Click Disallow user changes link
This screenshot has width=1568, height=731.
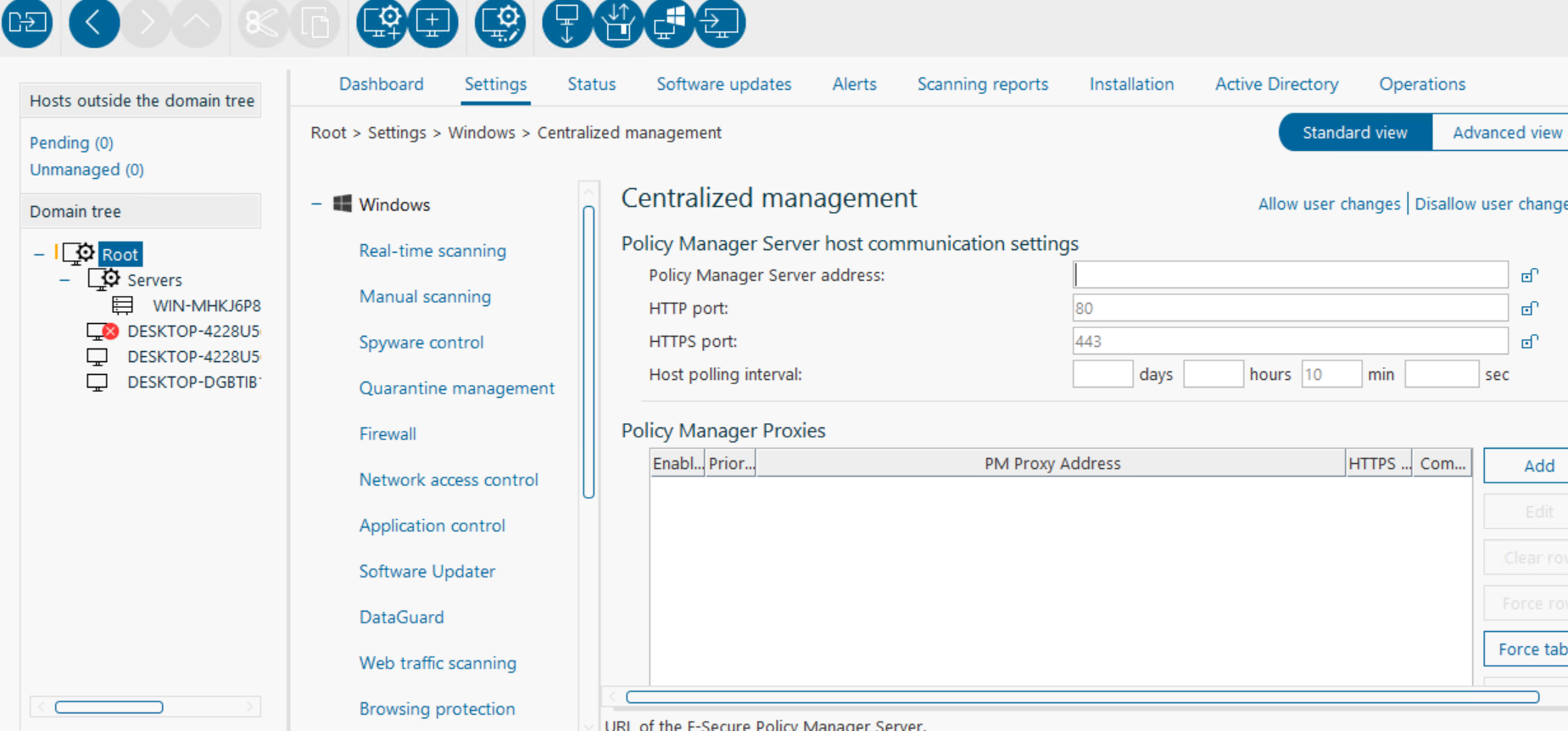[1491, 204]
